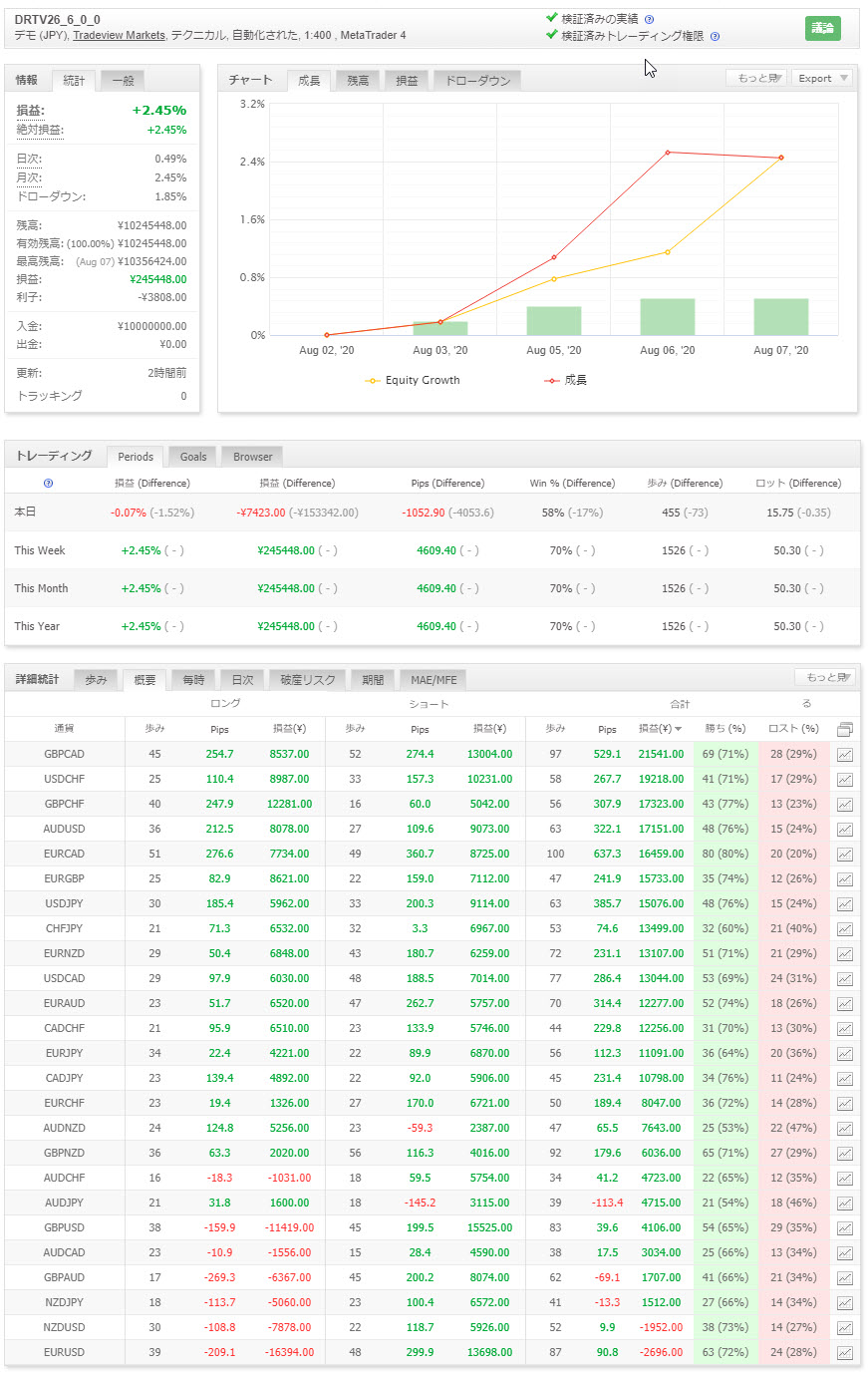This screenshot has width=868, height=1377.
Task: Open chart icon for GBPCAD row
Action: coord(845,755)
